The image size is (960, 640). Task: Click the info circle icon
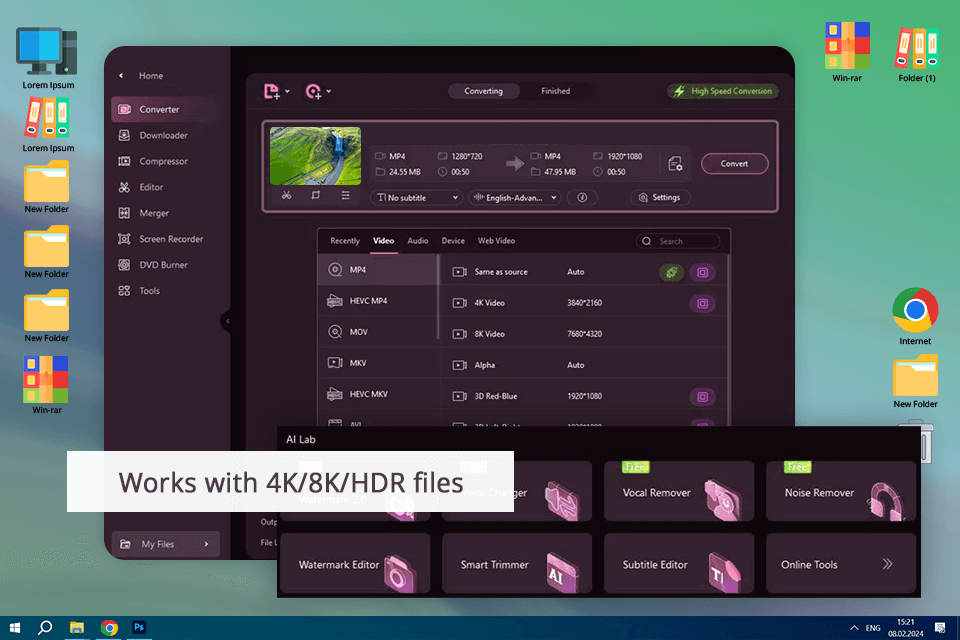[582, 198]
